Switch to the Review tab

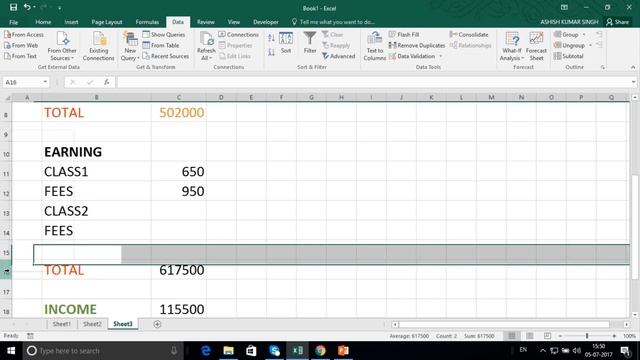(206, 22)
